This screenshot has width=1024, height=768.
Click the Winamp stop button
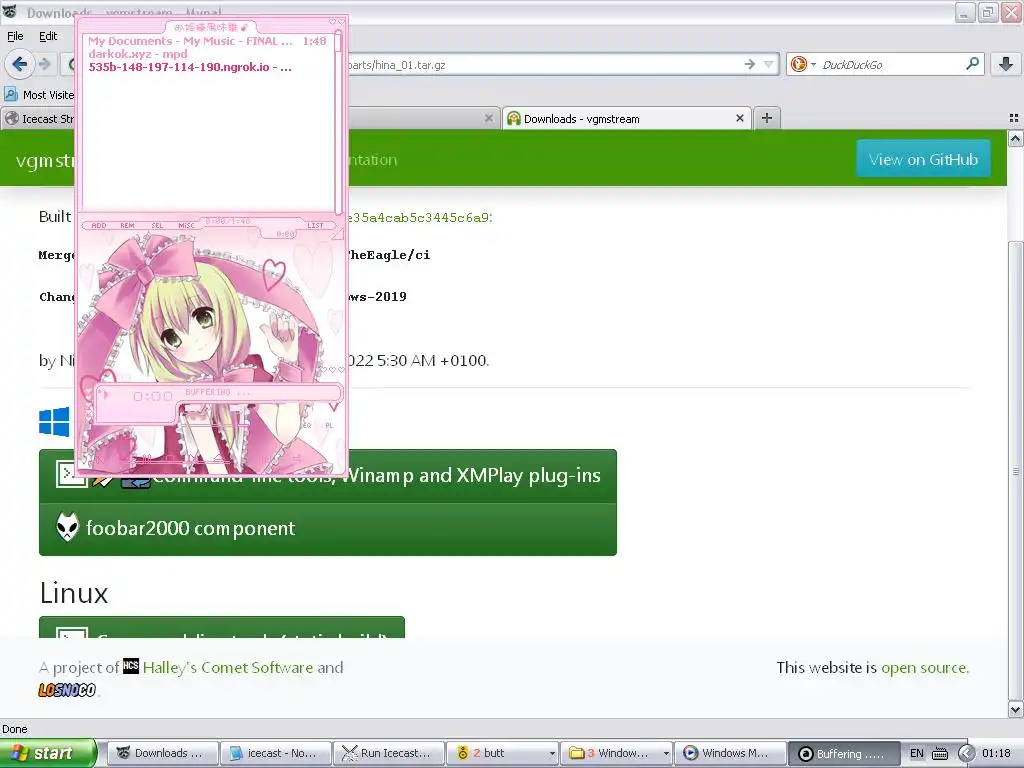(x=170, y=459)
